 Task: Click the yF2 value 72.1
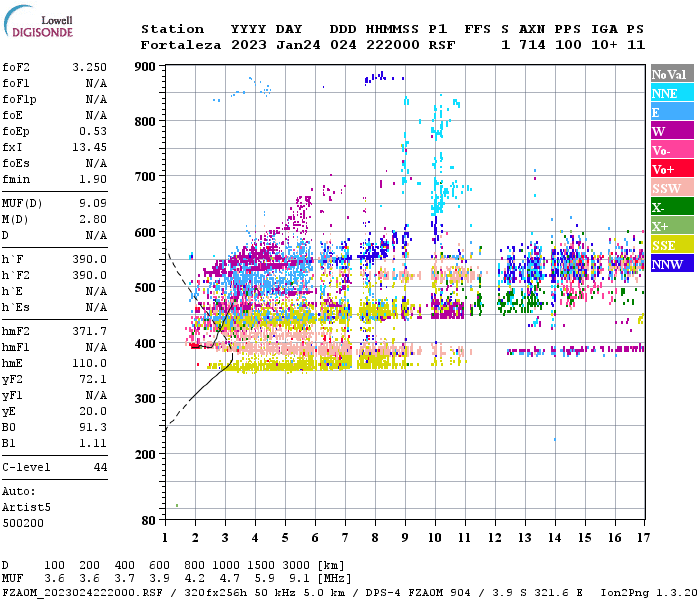pyautogui.click(x=93, y=380)
